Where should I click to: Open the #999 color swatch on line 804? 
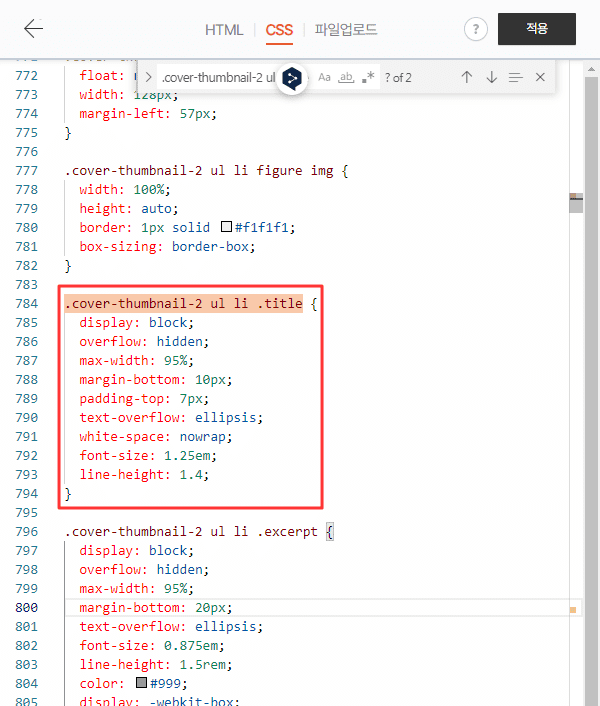tap(141, 683)
